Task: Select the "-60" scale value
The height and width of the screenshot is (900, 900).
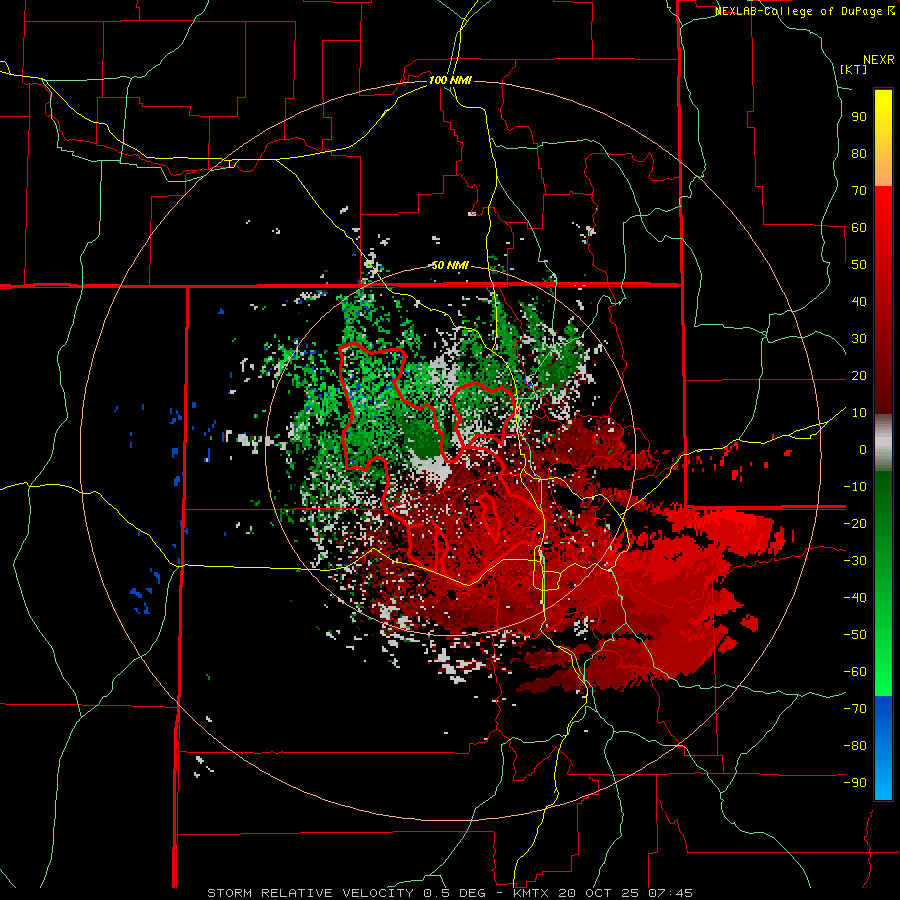Action: (x=855, y=672)
